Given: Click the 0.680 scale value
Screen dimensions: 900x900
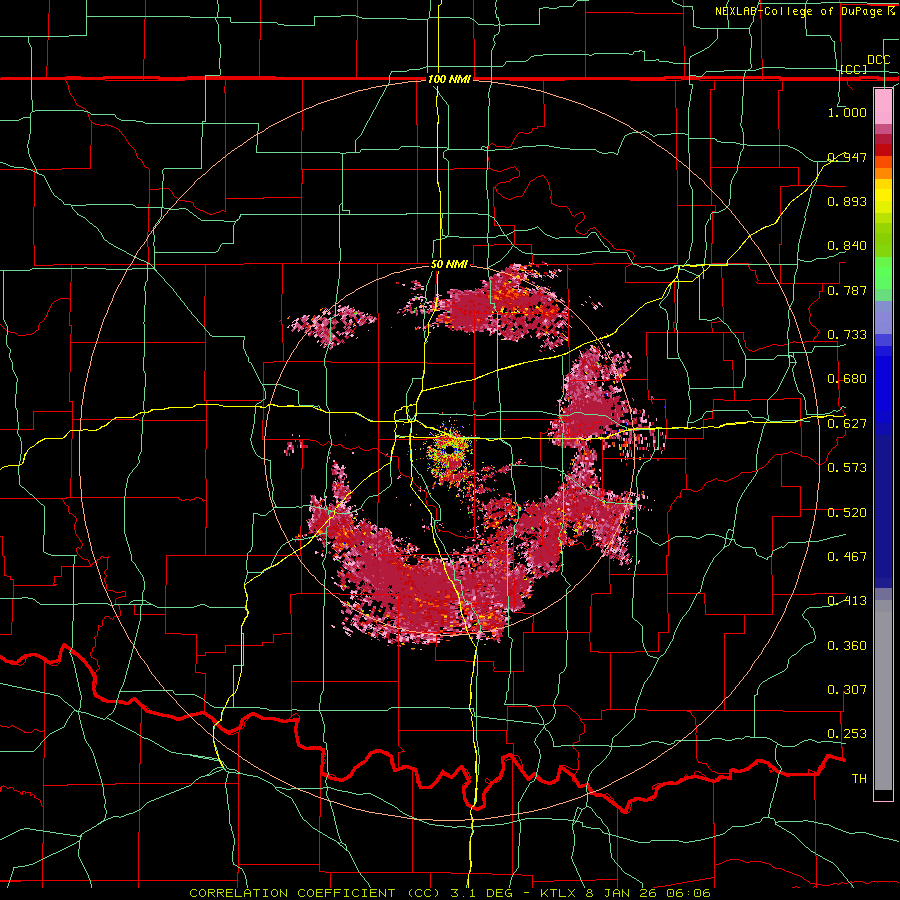Looking at the screenshot, I should pyautogui.click(x=847, y=379).
